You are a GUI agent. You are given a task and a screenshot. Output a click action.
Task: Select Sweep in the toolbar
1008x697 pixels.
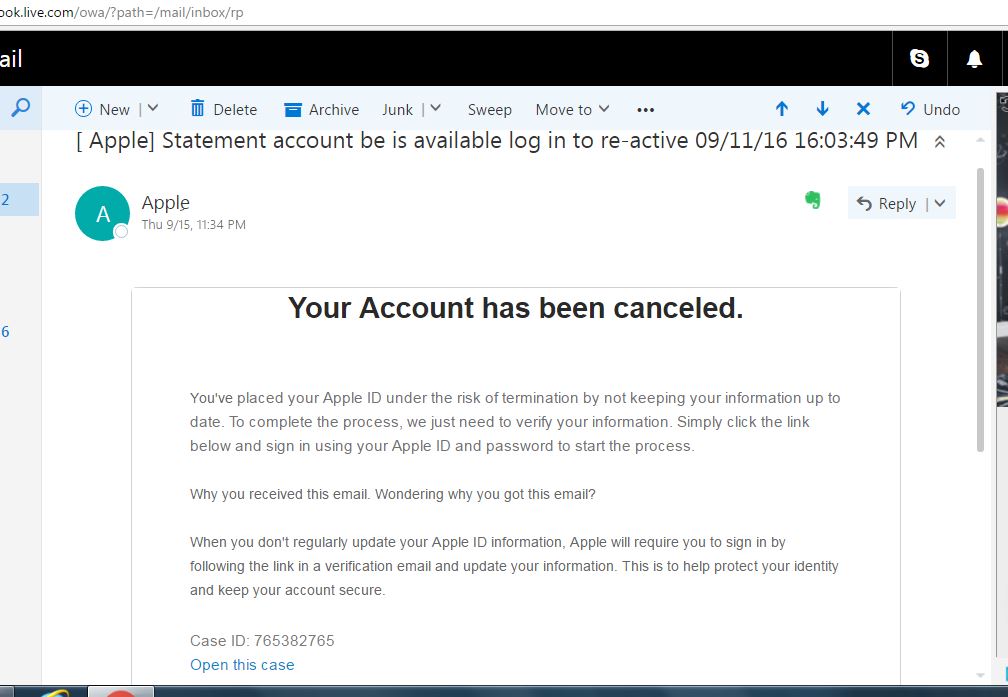coord(489,109)
